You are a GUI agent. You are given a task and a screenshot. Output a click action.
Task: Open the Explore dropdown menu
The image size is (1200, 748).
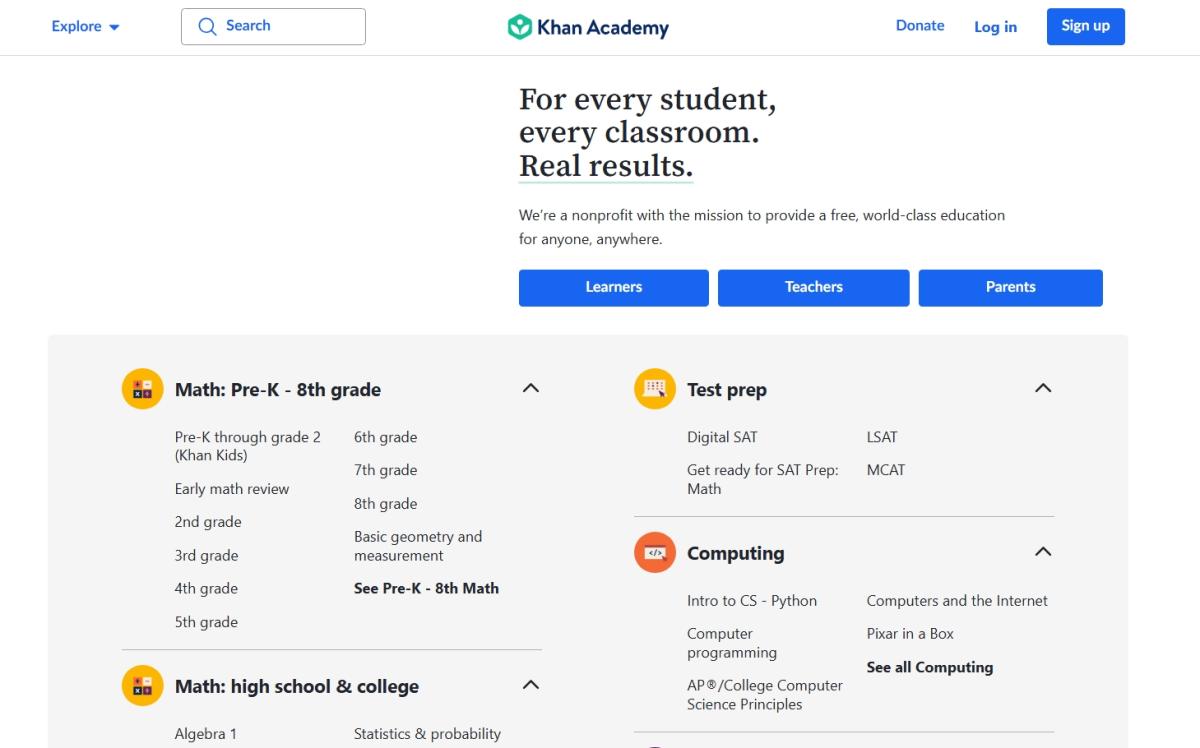(x=85, y=27)
